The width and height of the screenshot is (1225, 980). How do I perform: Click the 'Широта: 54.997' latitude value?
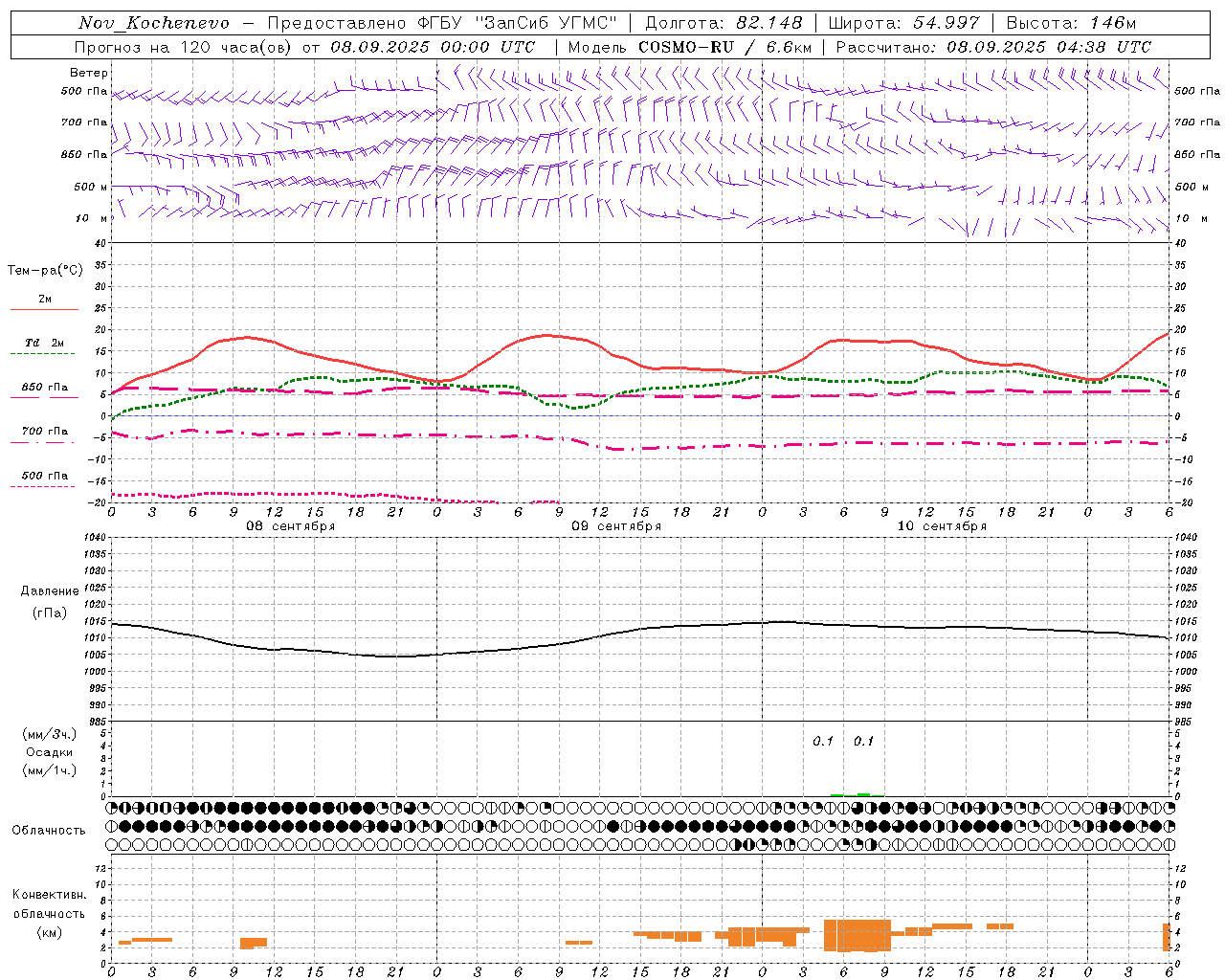tap(904, 23)
